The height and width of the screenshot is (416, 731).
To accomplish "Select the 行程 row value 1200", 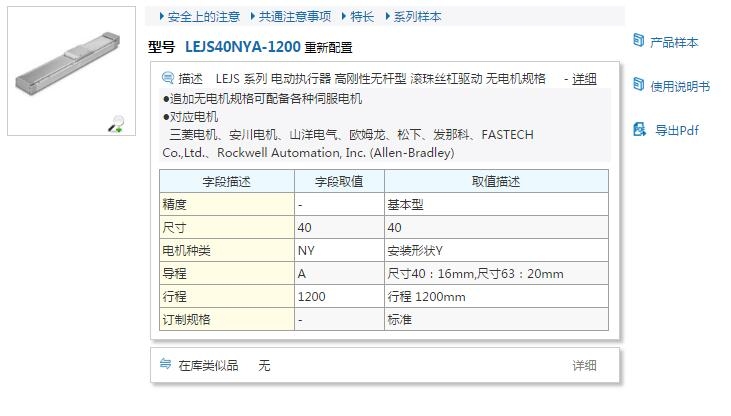I will (312, 297).
